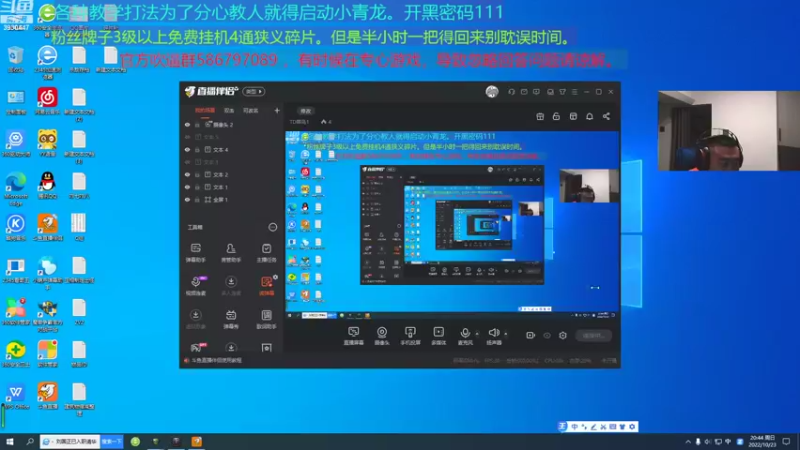Click the share icon above preview
This screenshot has height=450, width=800.
[606, 116]
